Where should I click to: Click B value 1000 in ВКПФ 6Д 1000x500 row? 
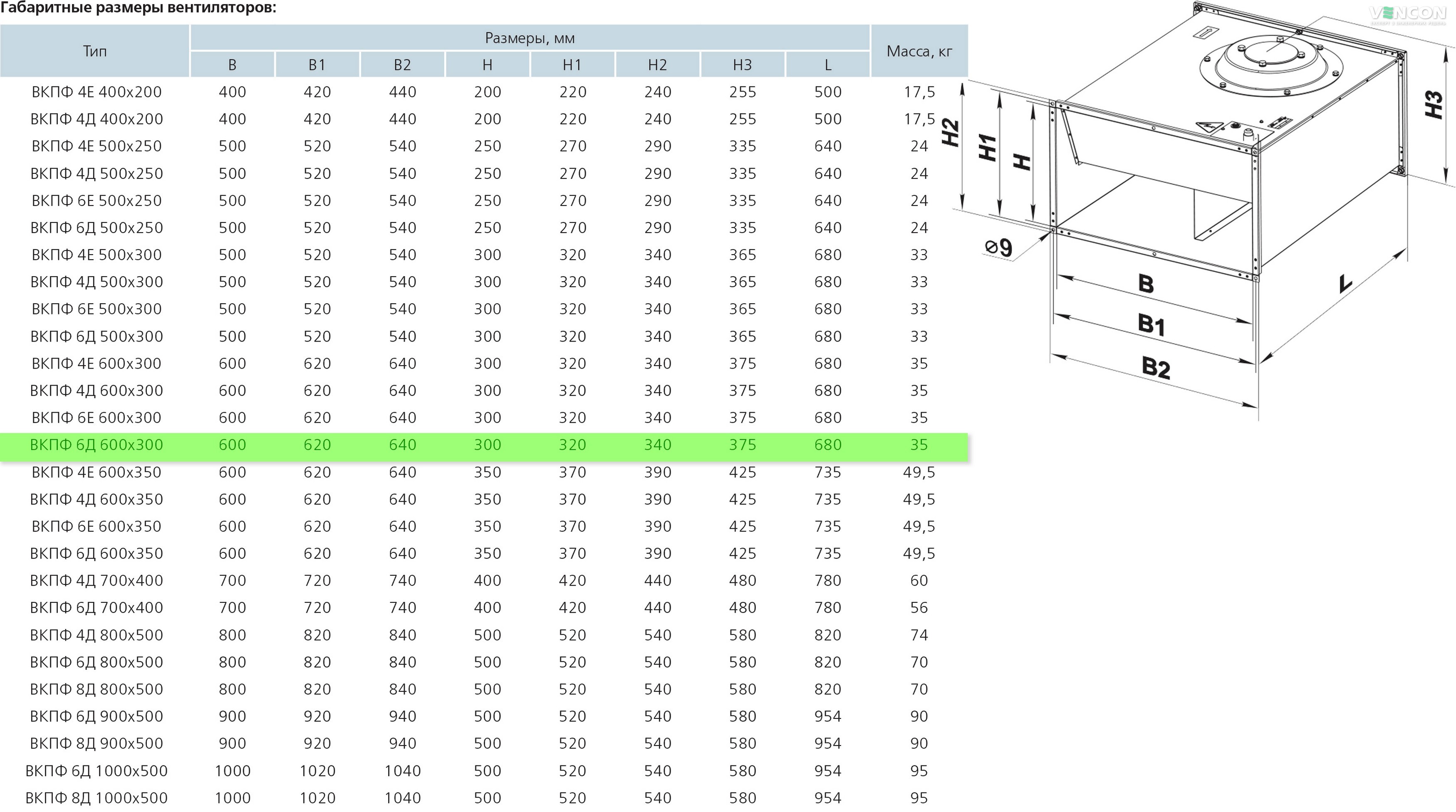(232, 770)
